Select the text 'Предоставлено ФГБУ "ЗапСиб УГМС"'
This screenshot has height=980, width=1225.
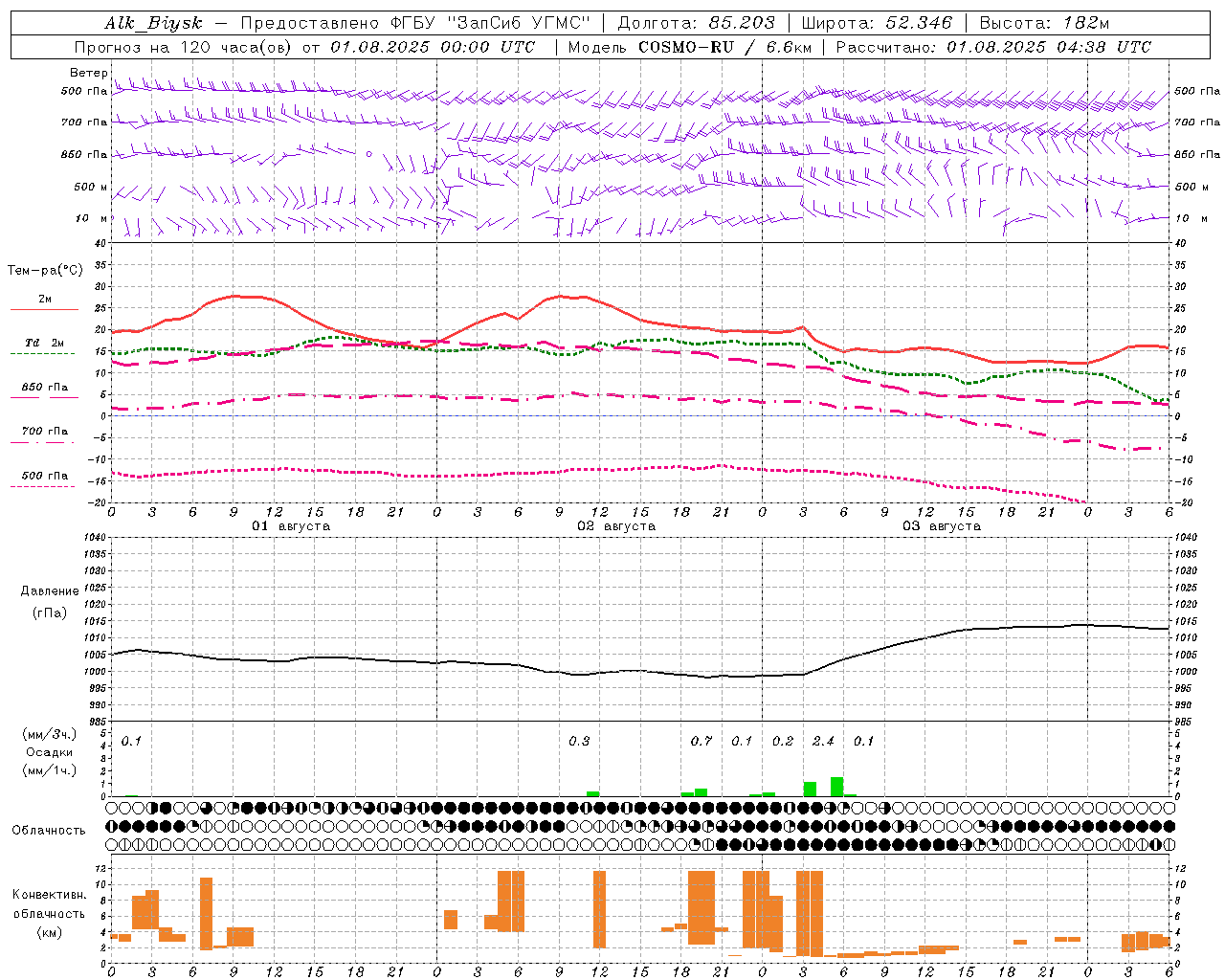(415, 23)
